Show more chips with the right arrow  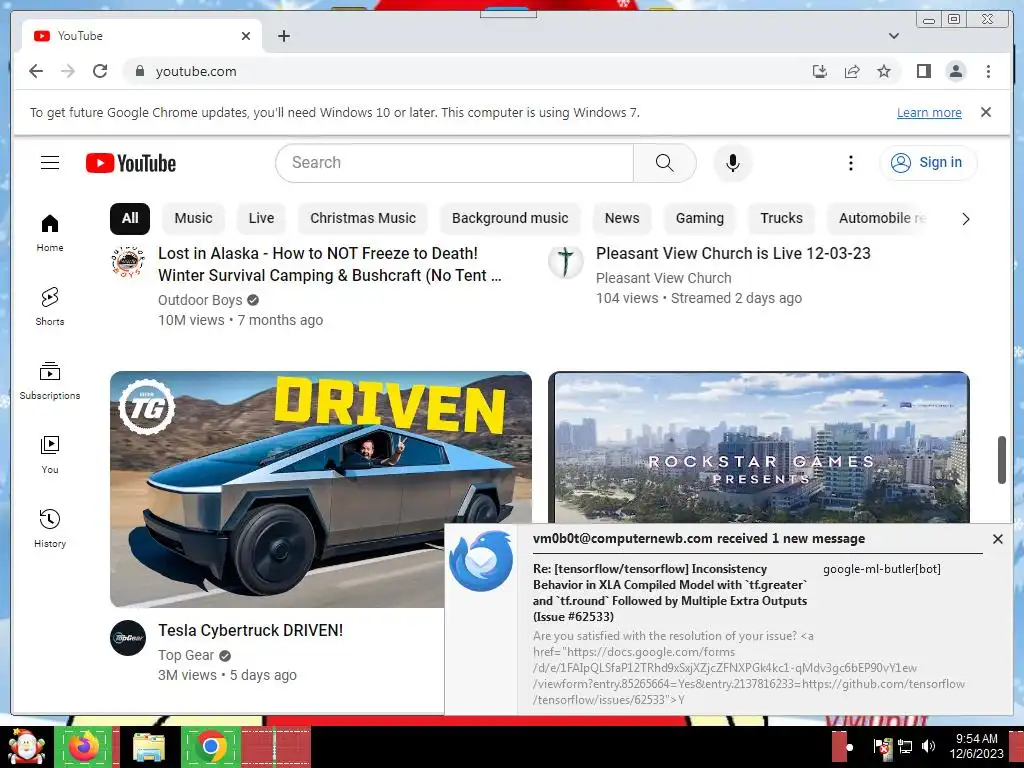click(966, 219)
